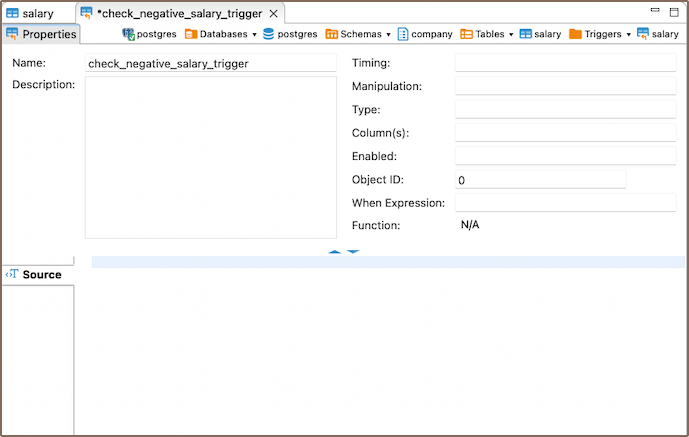Image resolution: width=689 pixels, height=437 pixels.
Task: Click the Triggers folder icon
Action: click(576, 34)
